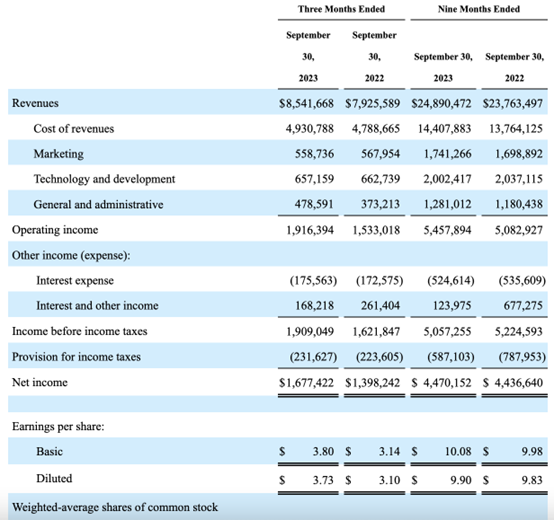The width and height of the screenshot is (554, 520).
Task: Click the Earnings per share heading
Action: pyautogui.click(x=58, y=426)
